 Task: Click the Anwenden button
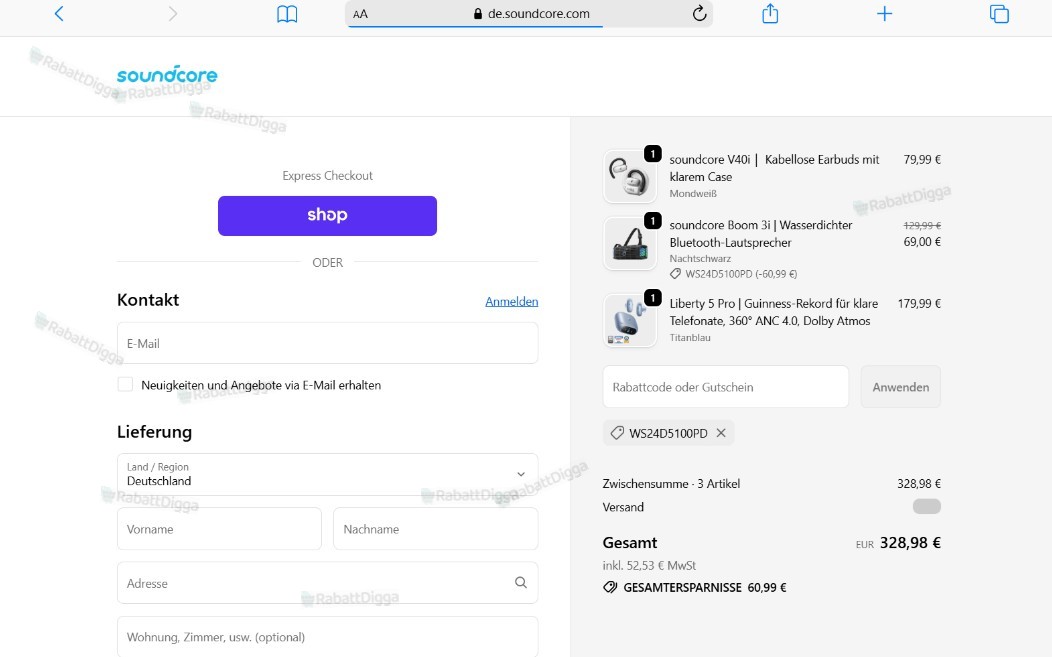[x=900, y=387]
